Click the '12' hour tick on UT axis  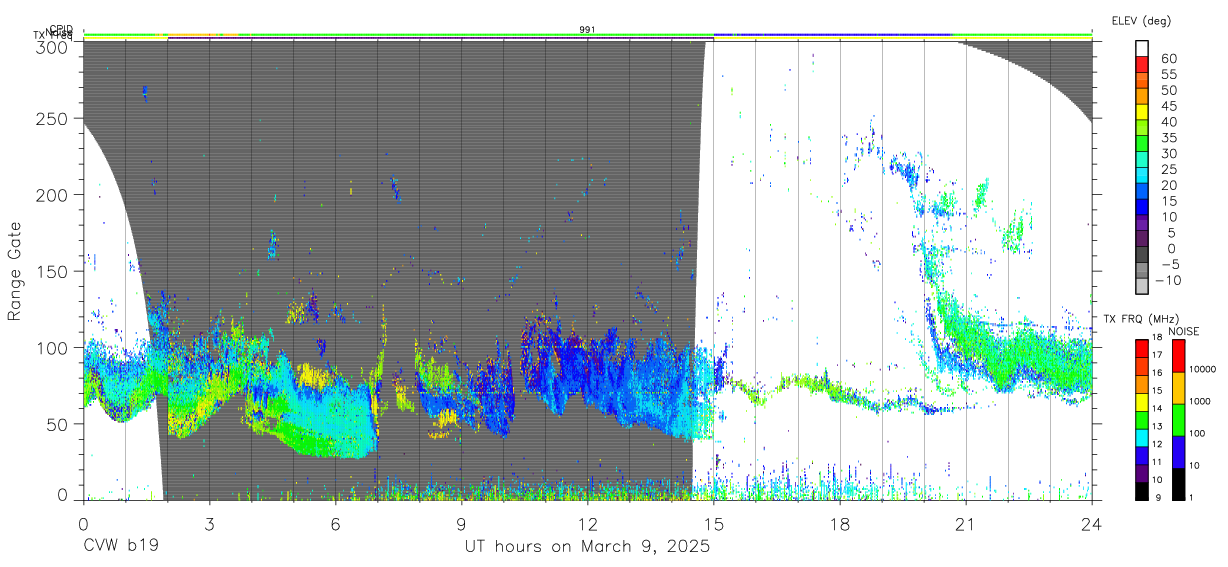588,524
